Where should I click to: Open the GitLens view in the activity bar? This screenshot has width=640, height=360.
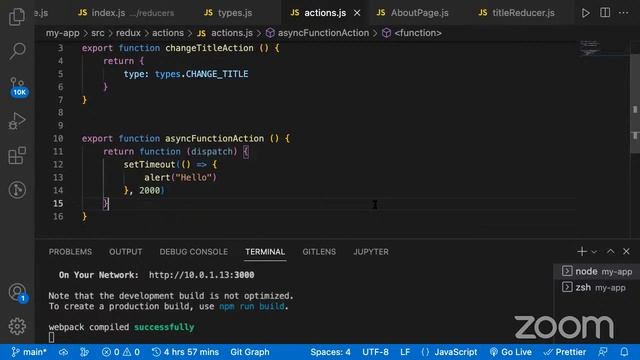coord(17,190)
